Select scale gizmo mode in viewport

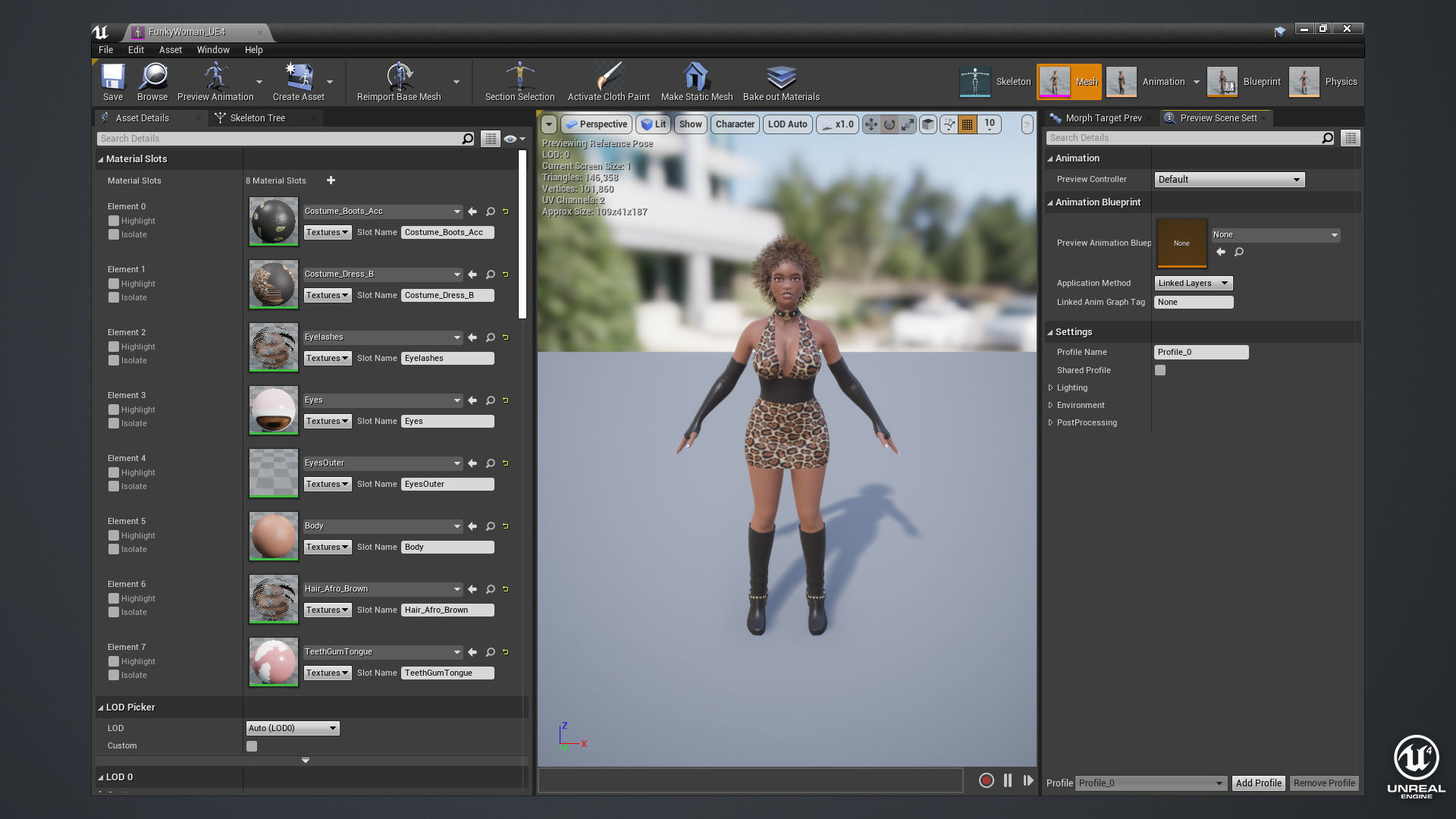click(908, 124)
